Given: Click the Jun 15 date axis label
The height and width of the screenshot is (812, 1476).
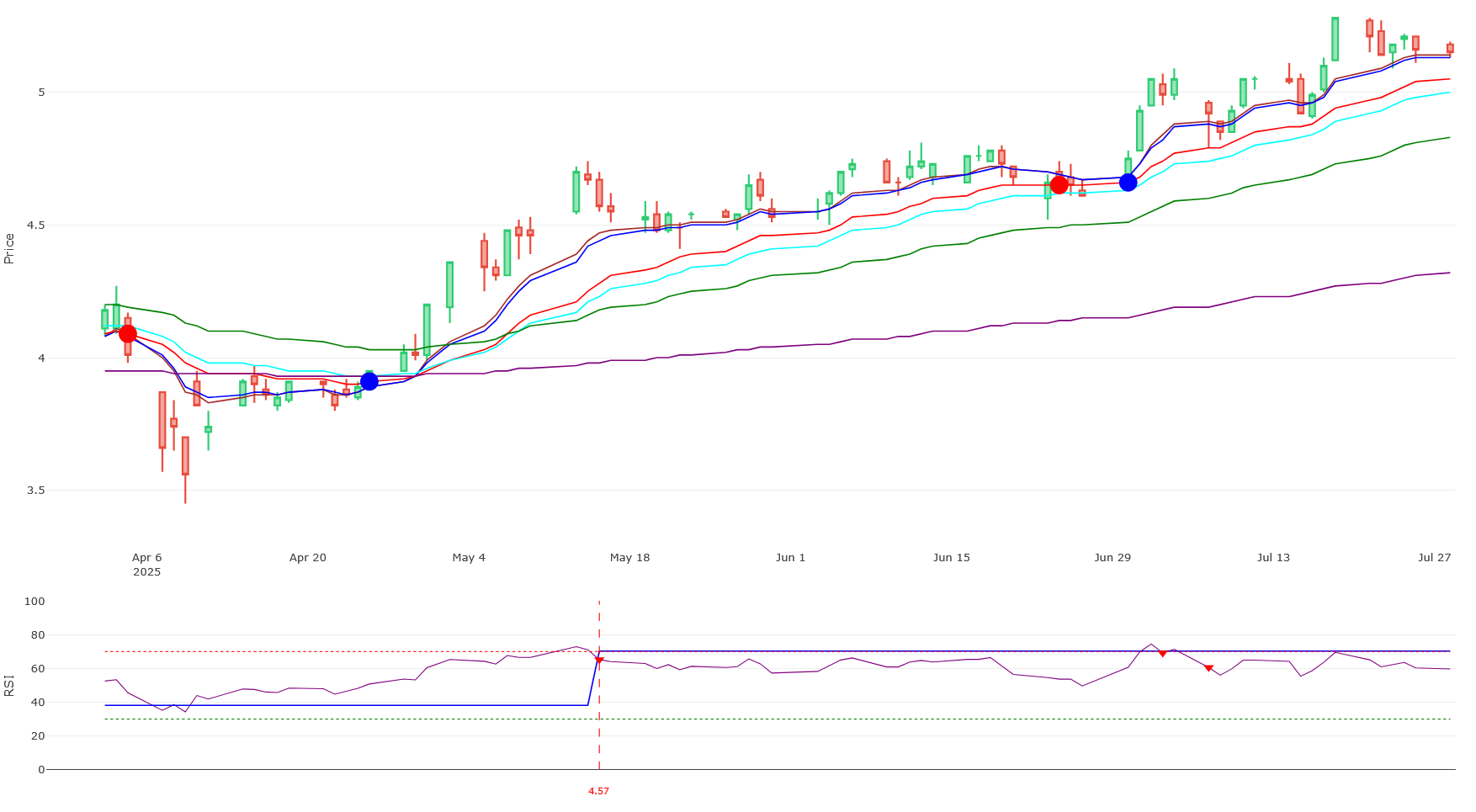Looking at the screenshot, I should (x=952, y=557).
